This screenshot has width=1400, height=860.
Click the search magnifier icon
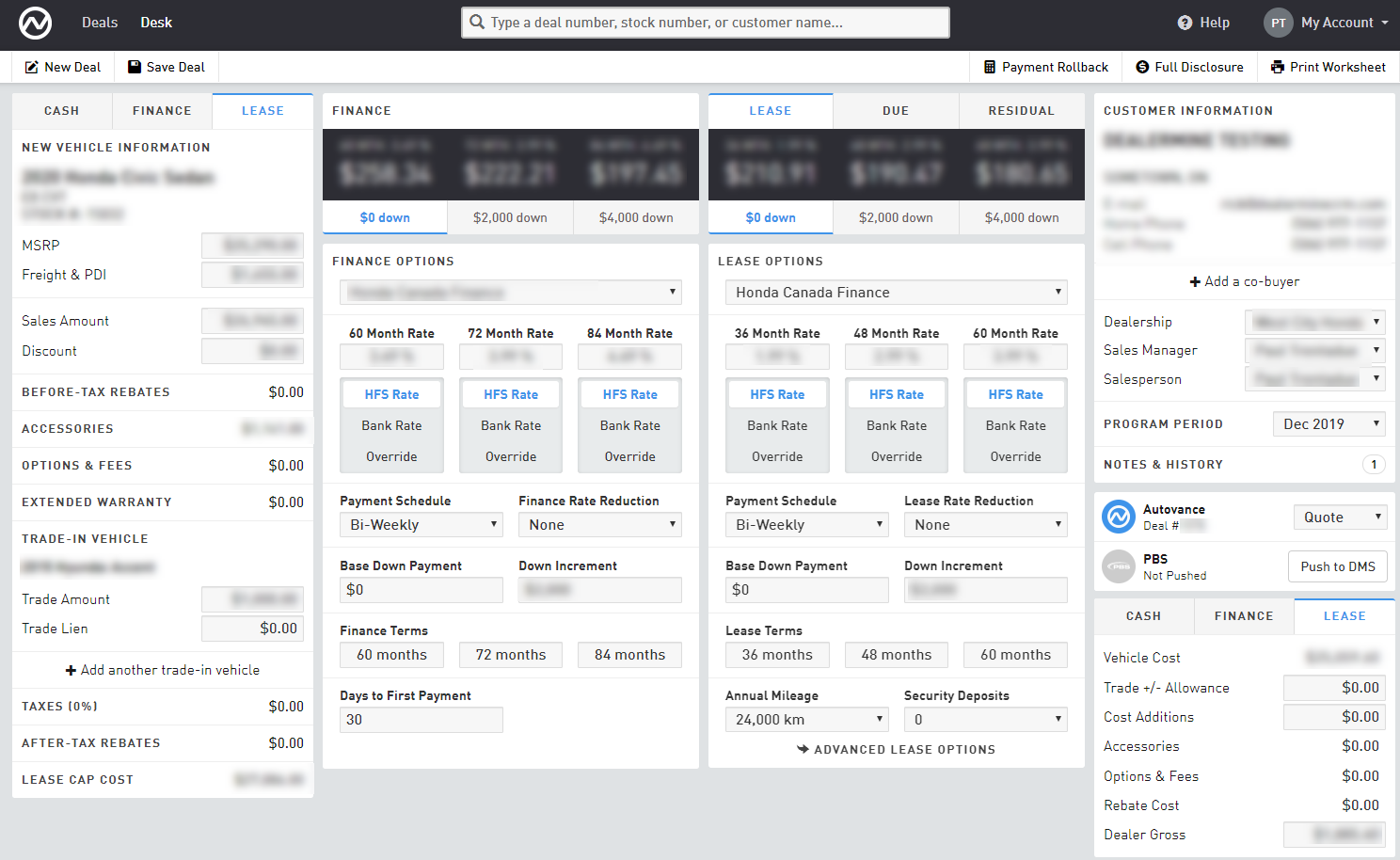pyautogui.click(x=478, y=23)
